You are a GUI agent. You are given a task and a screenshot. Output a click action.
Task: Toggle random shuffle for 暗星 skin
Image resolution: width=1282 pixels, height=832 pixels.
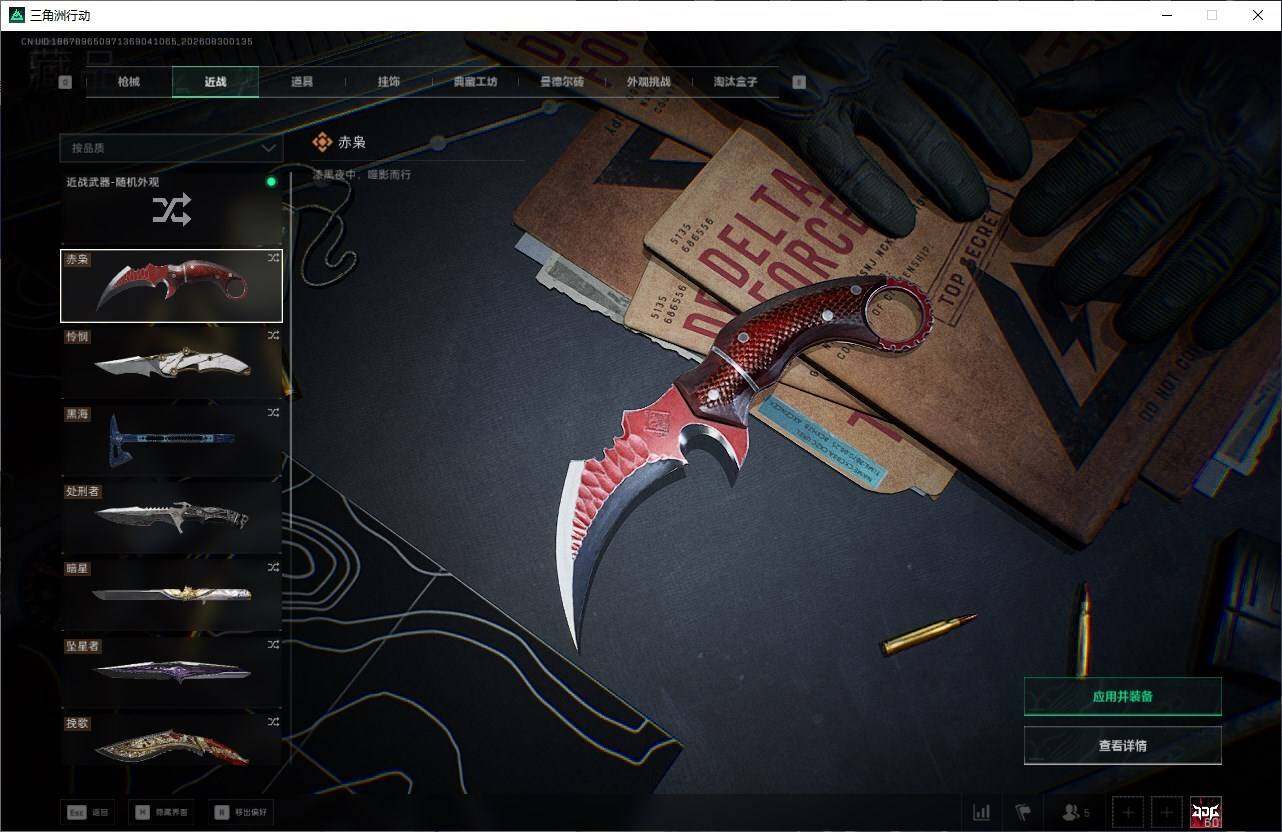[273, 567]
